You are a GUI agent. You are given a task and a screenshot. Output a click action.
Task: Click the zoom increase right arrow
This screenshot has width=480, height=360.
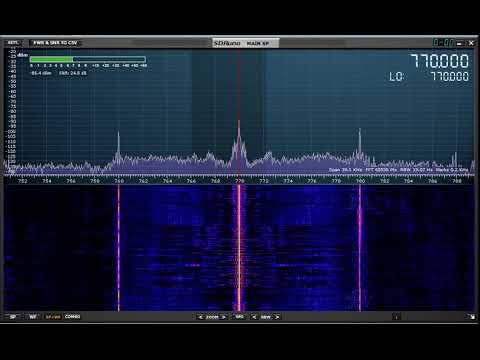pyautogui.click(x=224, y=317)
